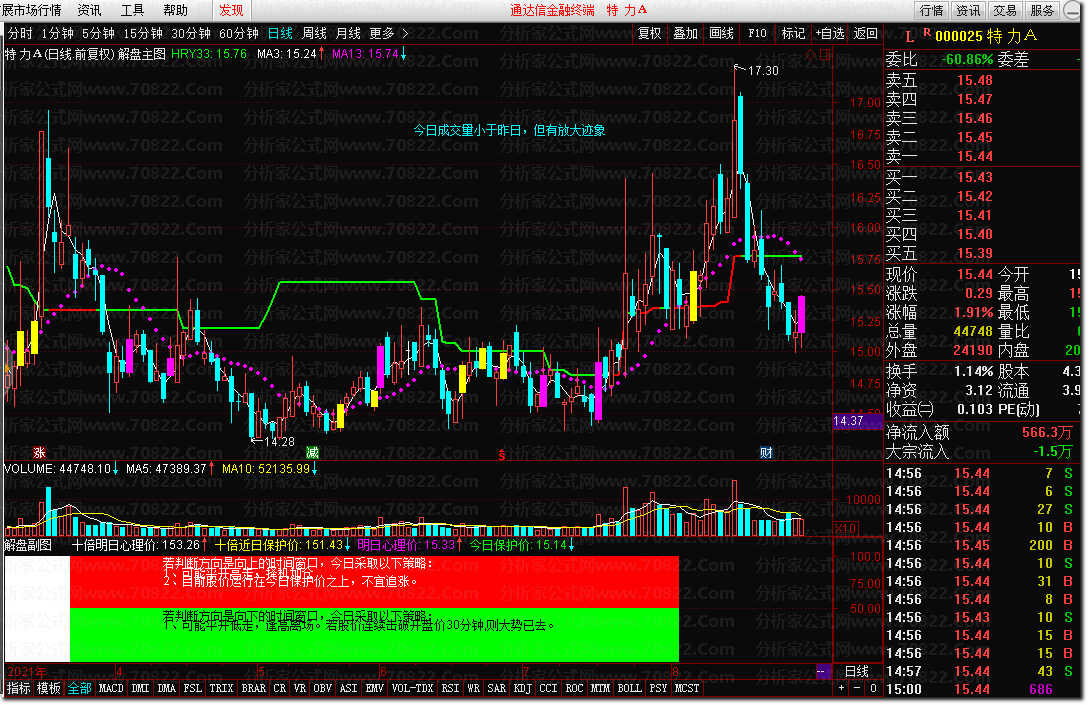This screenshot has height=705, width=1089.
Task: Click the 交易 button at top right
Action: click(x=1005, y=10)
